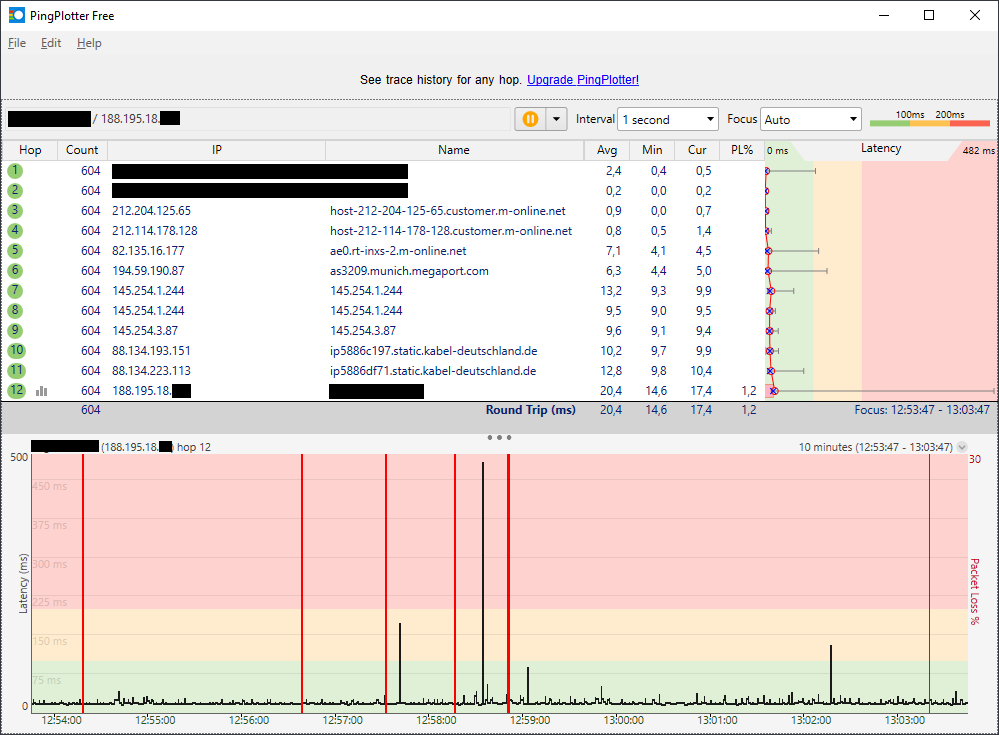Image resolution: width=999 pixels, height=735 pixels.
Task: Select the green circle for hop 1
Action: click(16, 171)
